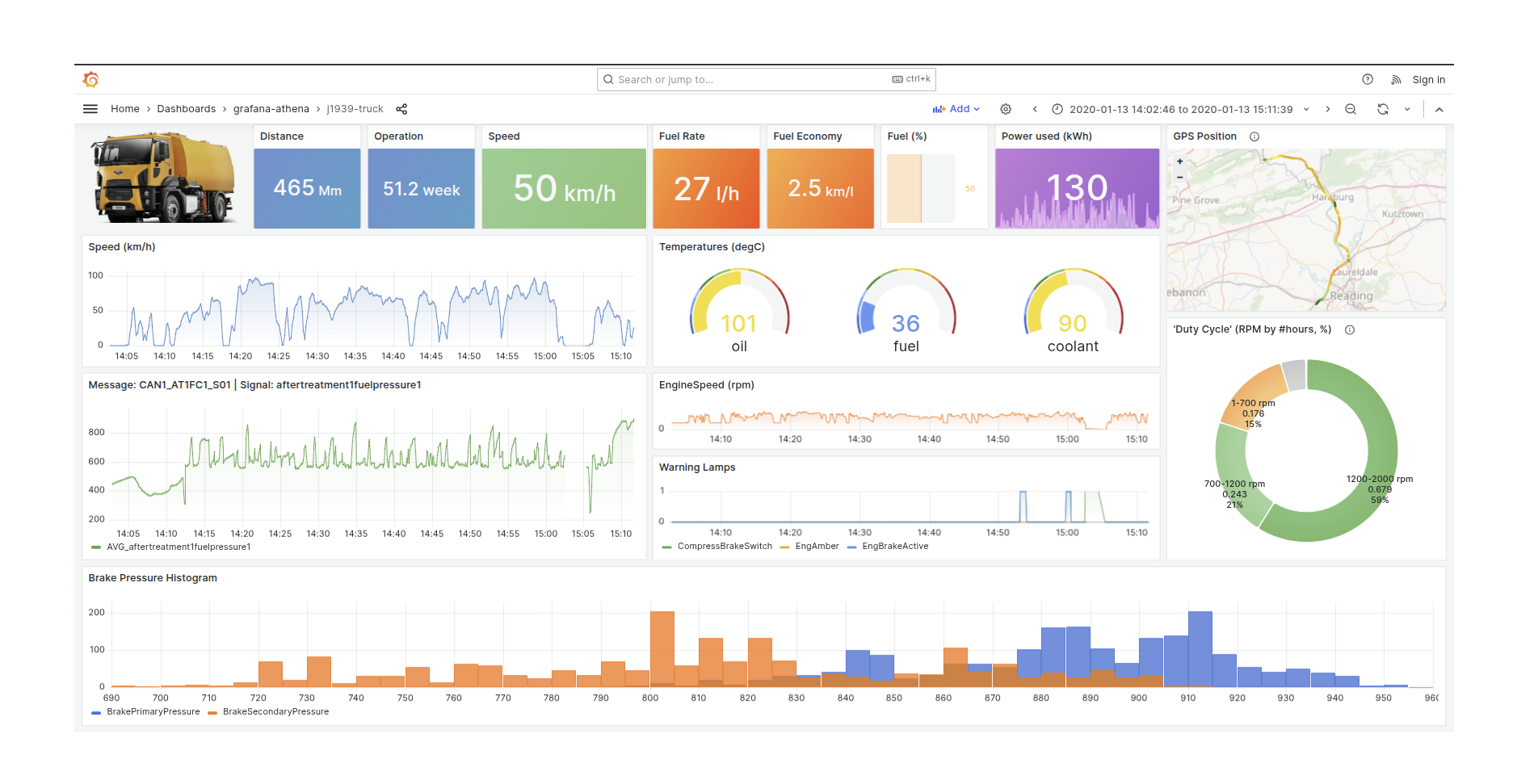Image resolution: width=1534 pixels, height=784 pixels.
Task: Zoom into the GPS Position map with plus
Action: (x=1181, y=161)
